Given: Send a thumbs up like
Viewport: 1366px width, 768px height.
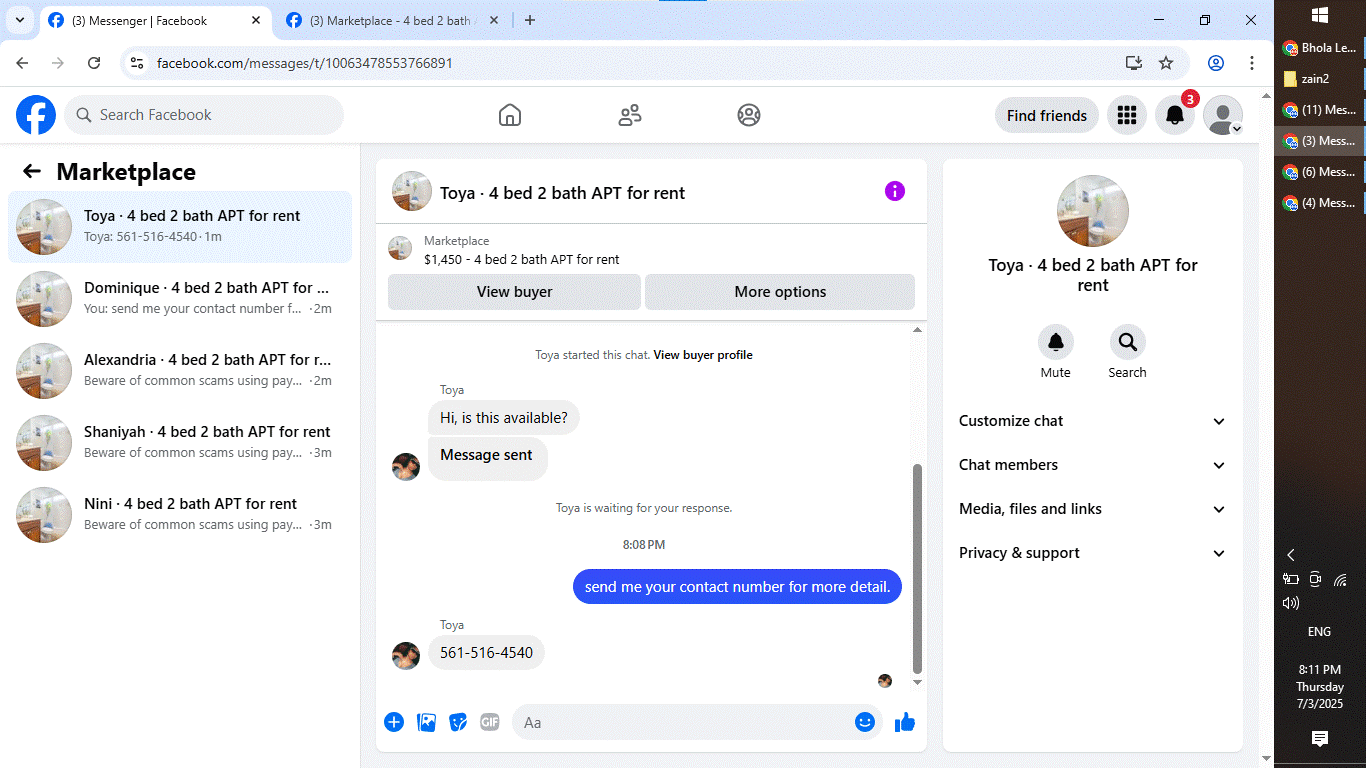Looking at the screenshot, I should pyautogui.click(x=905, y=722).
